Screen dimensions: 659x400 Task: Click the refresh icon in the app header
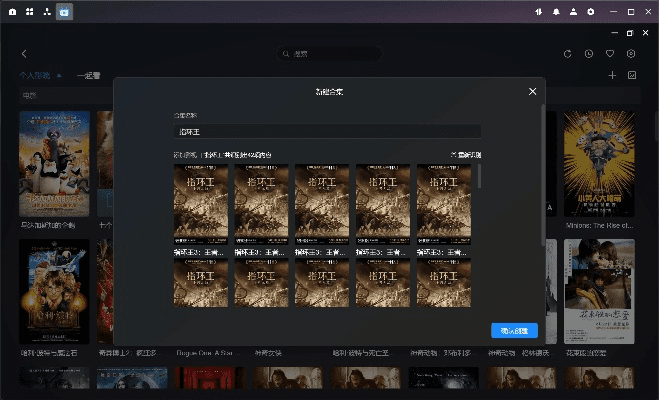(x=568, y=54)
